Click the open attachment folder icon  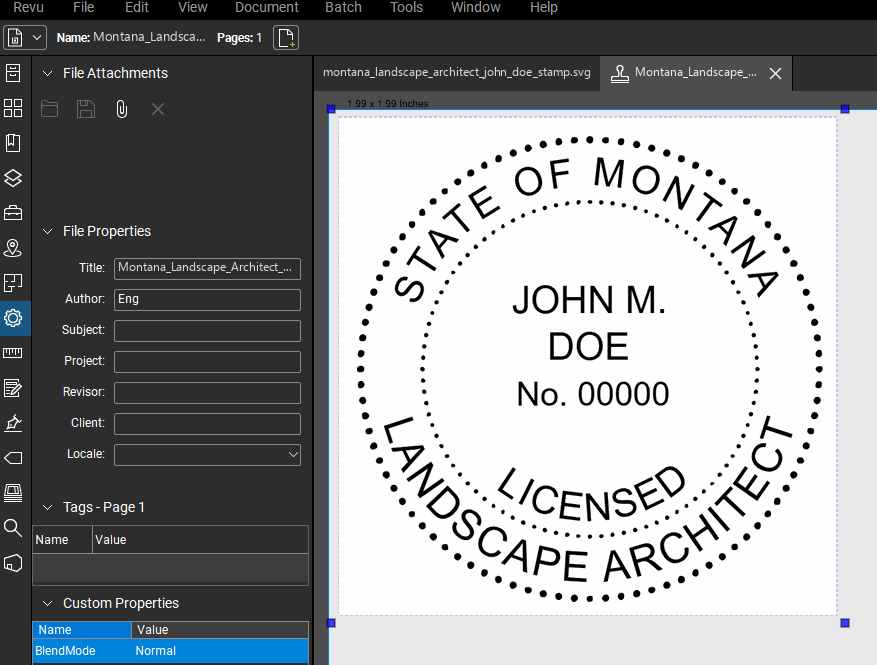(x=49, y=109)
